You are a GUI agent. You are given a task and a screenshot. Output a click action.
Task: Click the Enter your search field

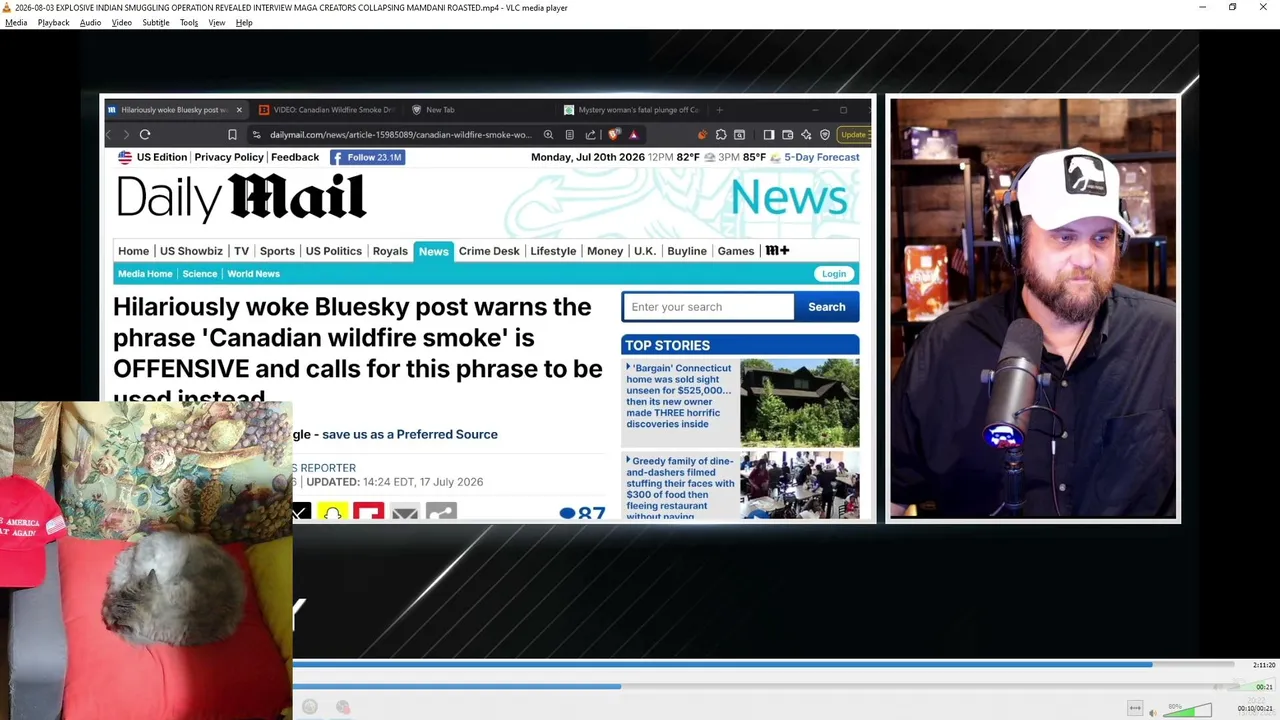click(708, 307)
